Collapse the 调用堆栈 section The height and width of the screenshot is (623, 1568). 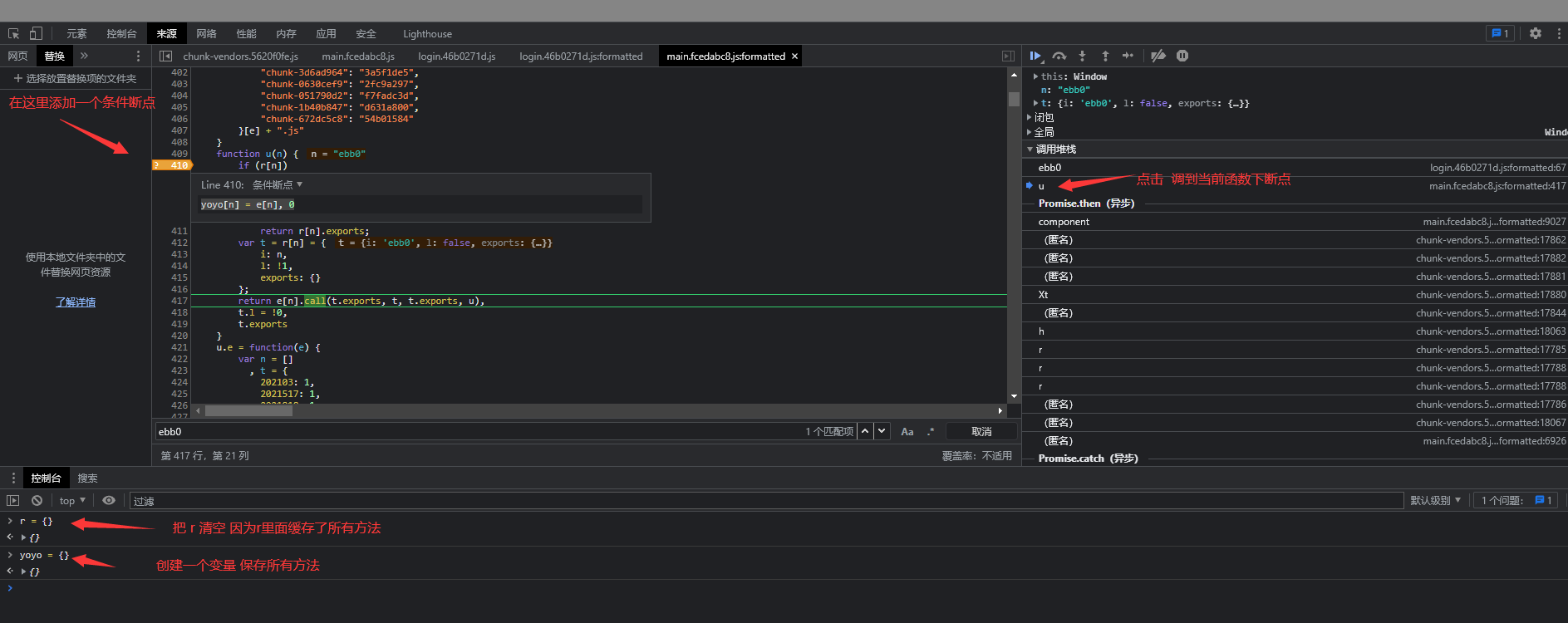click(1030, 150)
